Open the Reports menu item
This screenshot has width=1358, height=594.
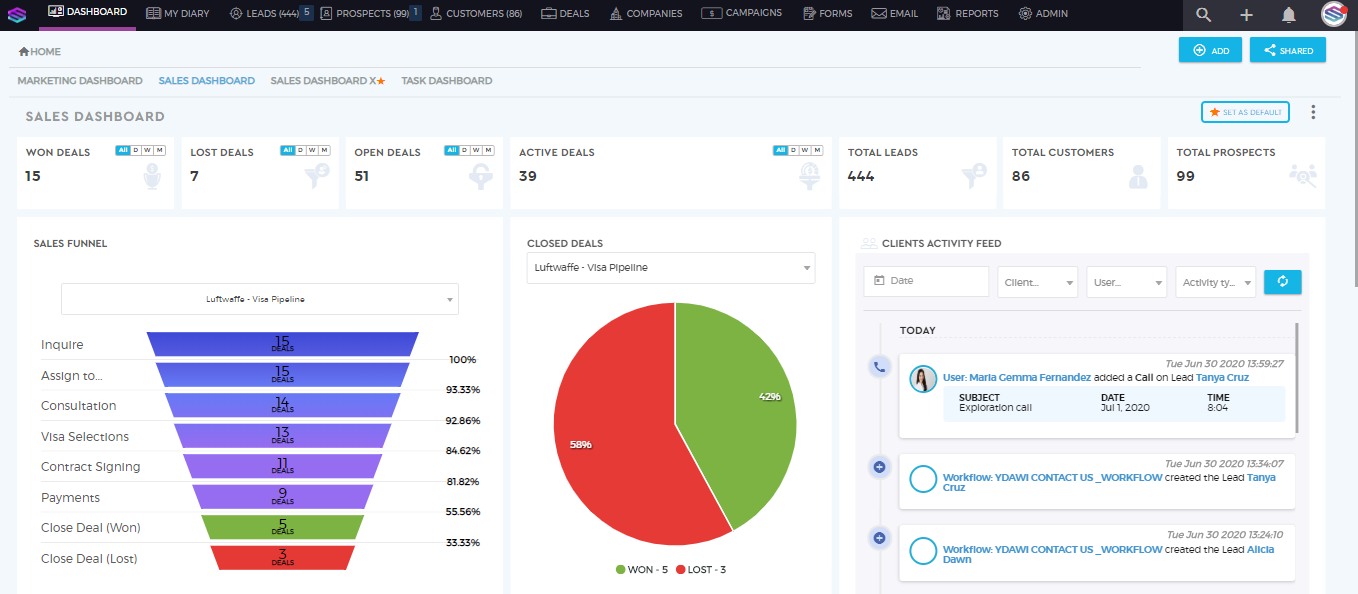click(x=968, y=14)
